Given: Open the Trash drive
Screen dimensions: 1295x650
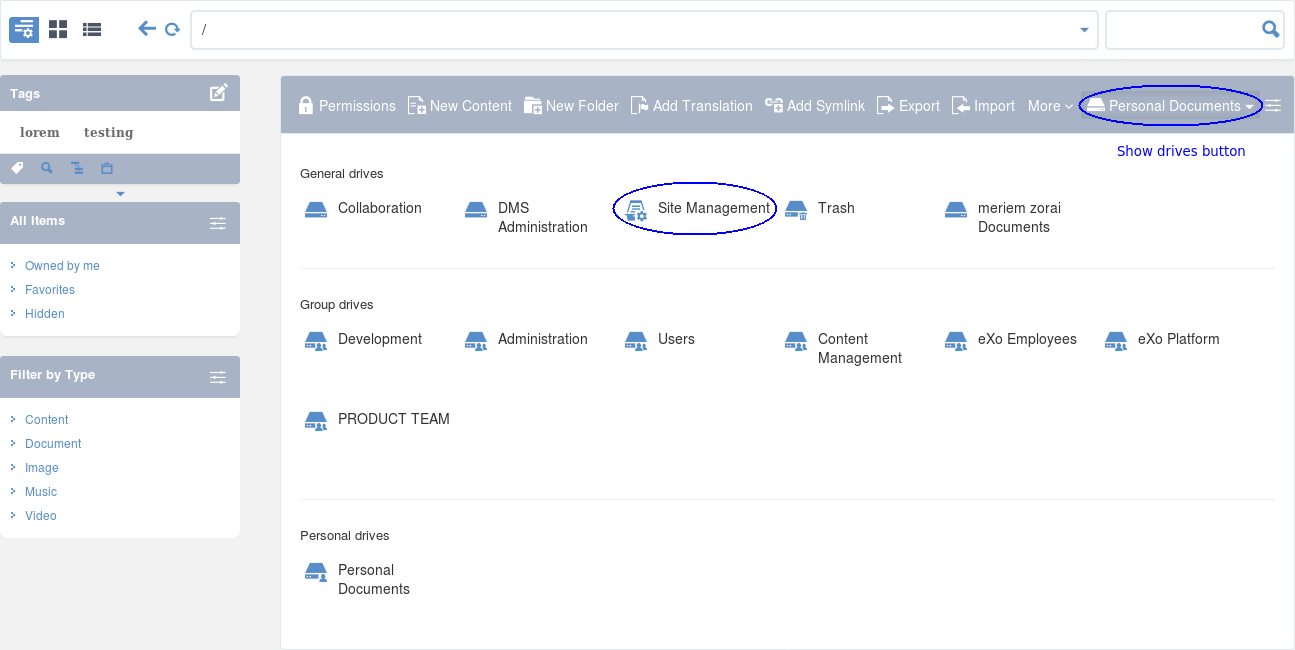Looking at the screenshot, I should 820,209.
